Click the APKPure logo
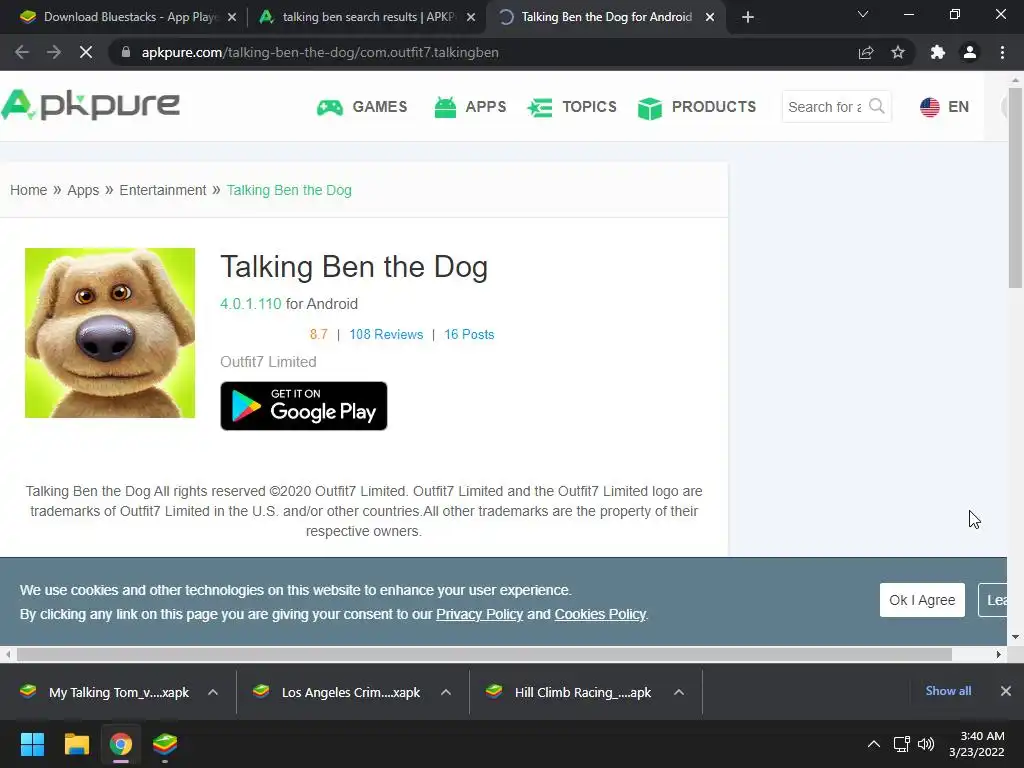This screenshot has height=768, width=1024. click(x=90, y=104)
